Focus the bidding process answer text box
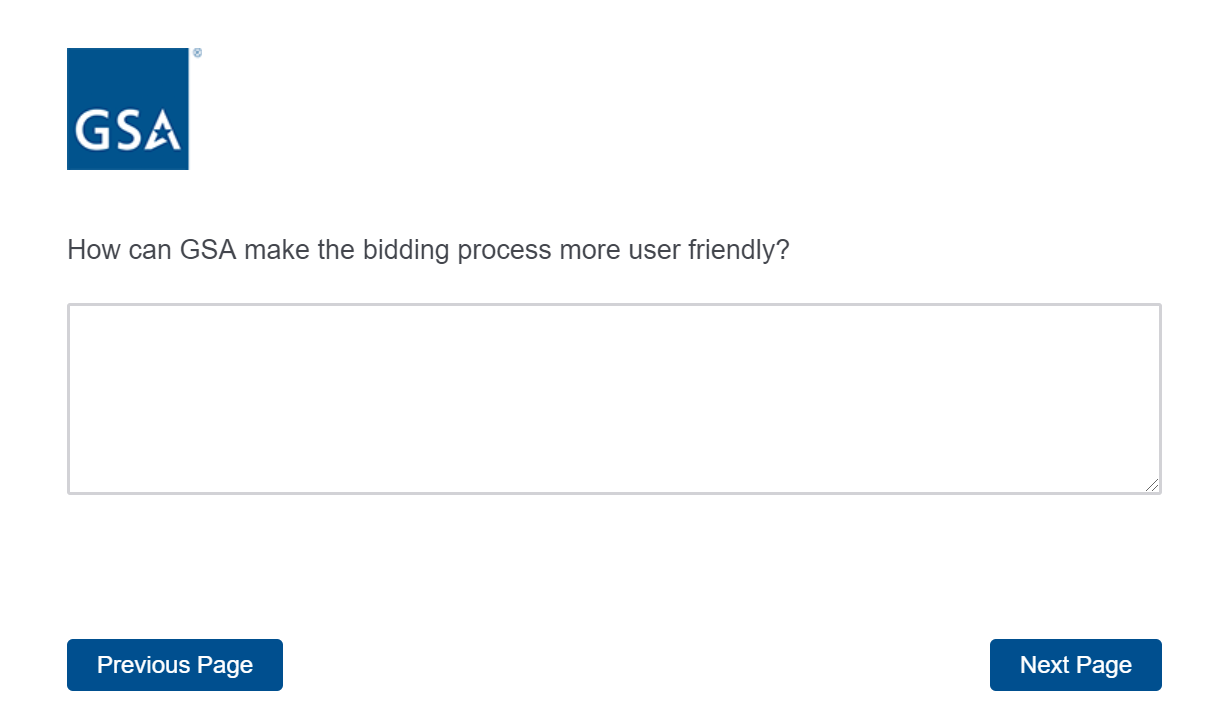 [614, 398]
